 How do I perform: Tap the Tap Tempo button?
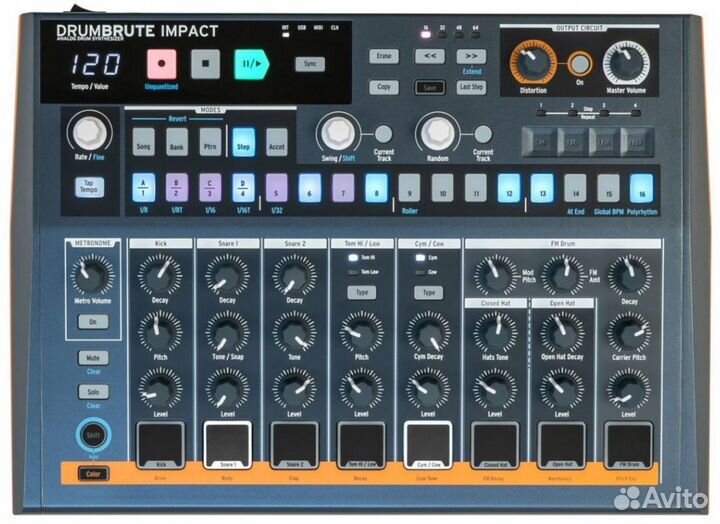[89, 187]
